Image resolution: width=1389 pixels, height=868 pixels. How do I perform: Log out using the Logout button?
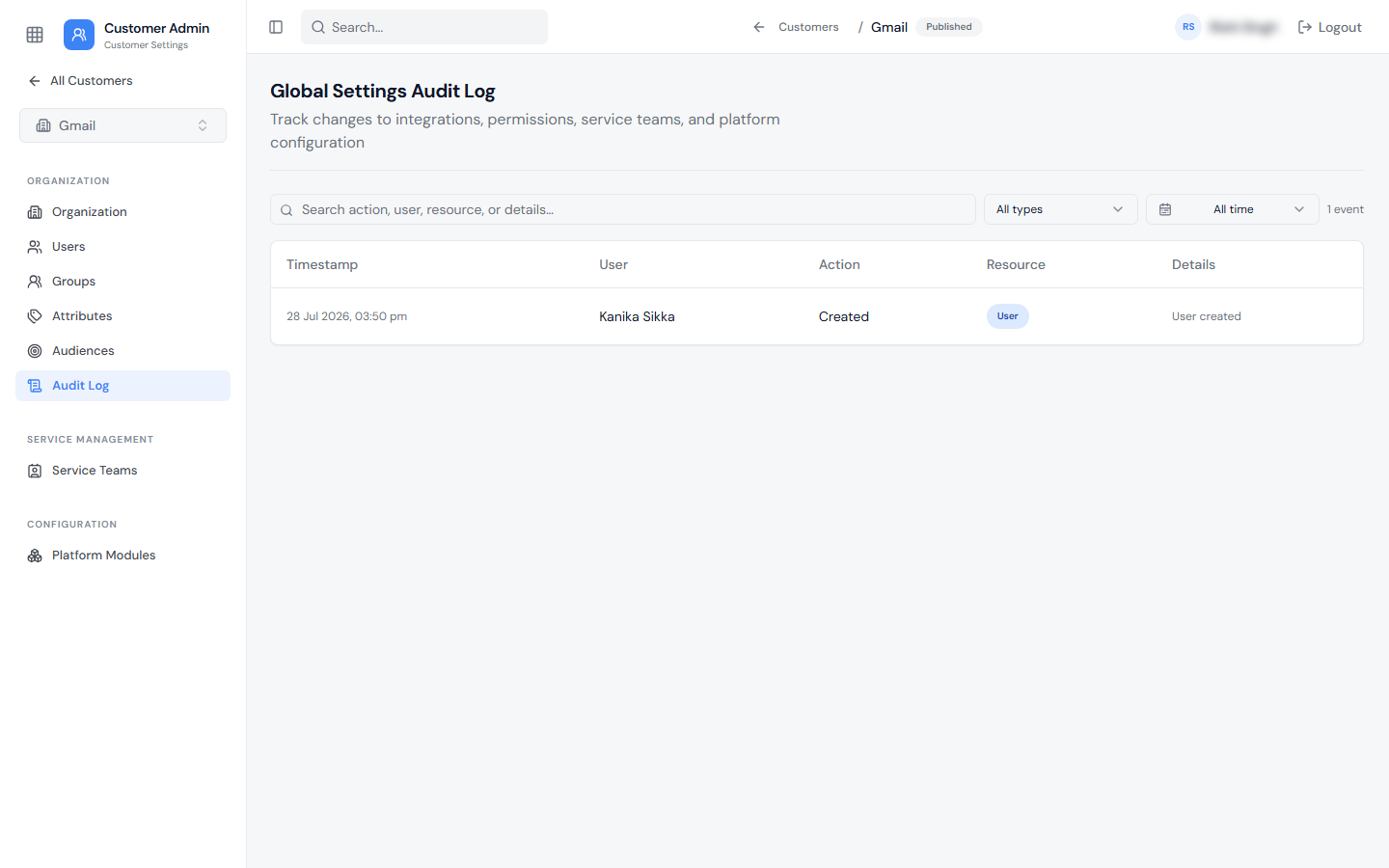tap(1329, 27)
